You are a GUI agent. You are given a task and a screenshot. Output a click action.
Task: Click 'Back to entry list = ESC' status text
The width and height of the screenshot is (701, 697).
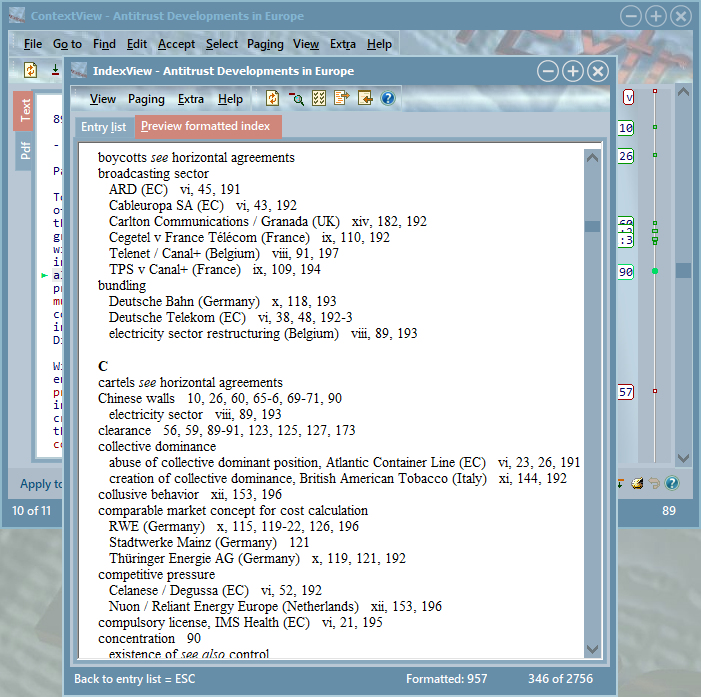click(135, 679)
